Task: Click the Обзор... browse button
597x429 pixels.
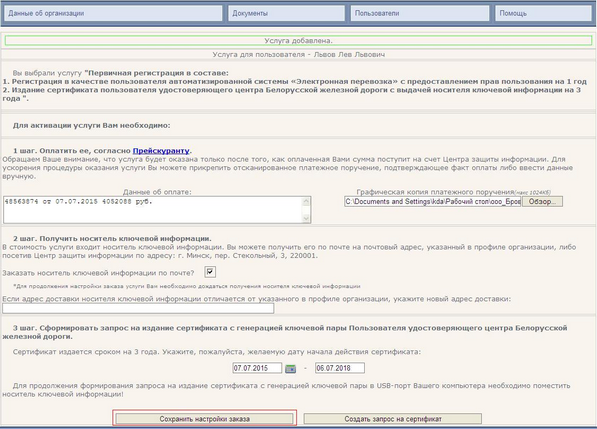Action: tap(542, 201)
